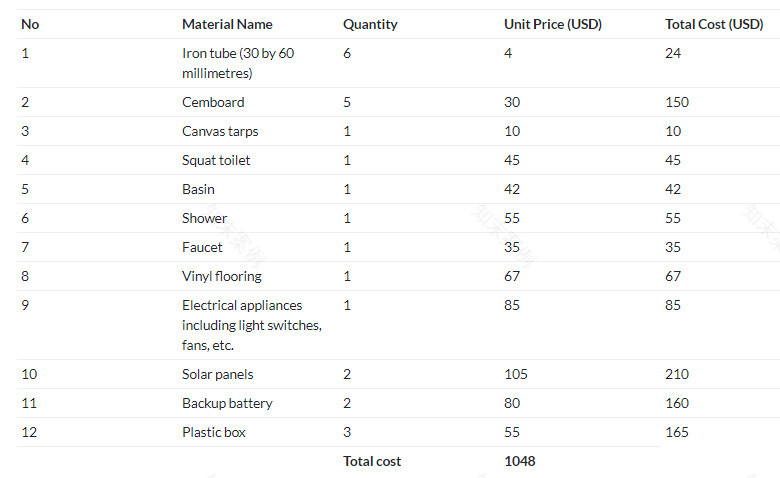Select the total value "1048"
Screen dimensions: 780x478
(x=520, y=461)
